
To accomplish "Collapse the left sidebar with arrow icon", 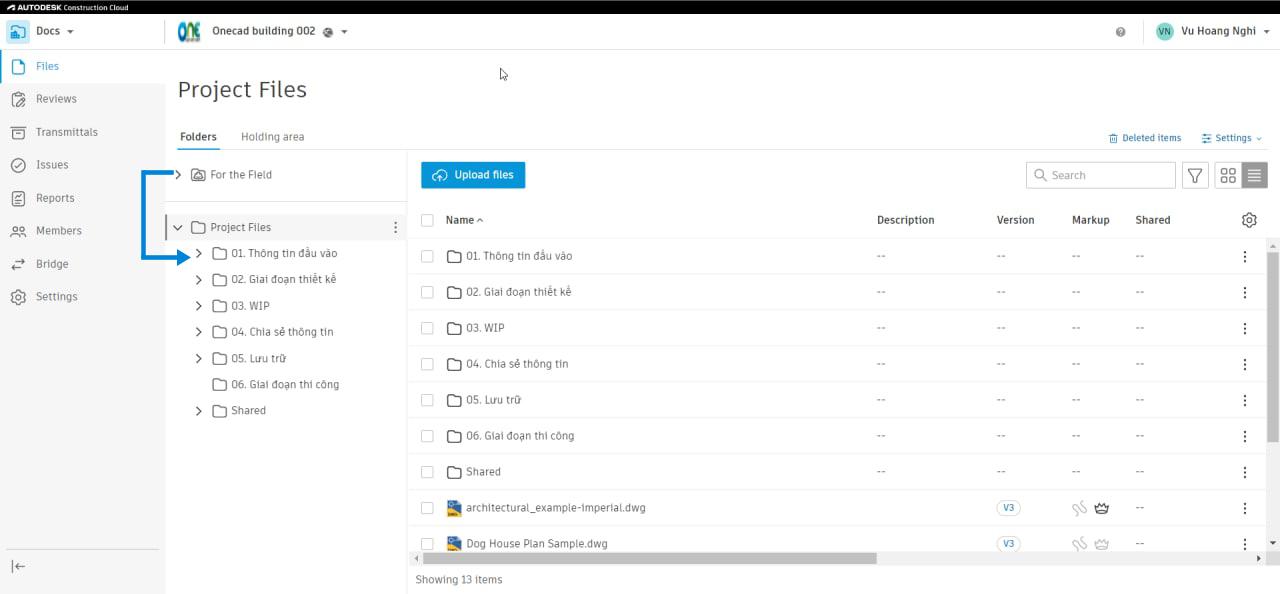I will [x=18, y=566].
